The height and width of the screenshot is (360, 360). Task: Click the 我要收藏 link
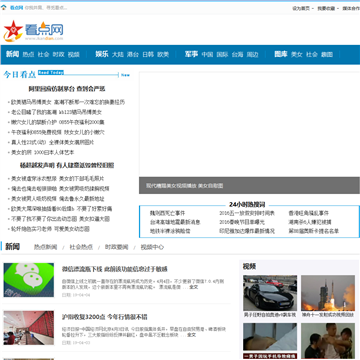point(326,8)
